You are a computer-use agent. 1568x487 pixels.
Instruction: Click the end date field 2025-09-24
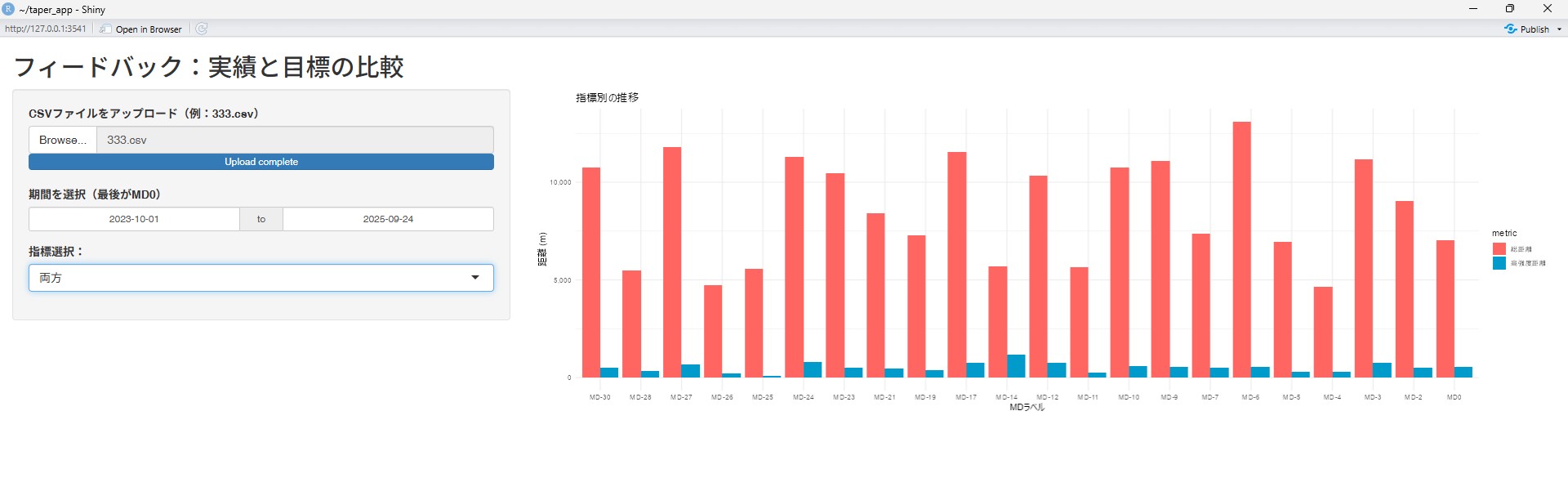pos(388,219)
